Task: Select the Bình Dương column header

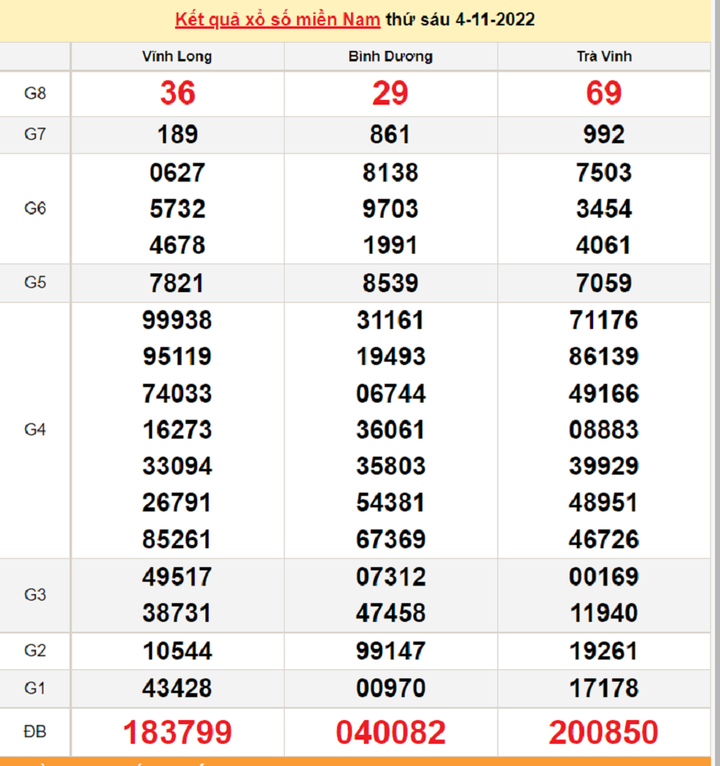Action: click(x=390, y=57)
